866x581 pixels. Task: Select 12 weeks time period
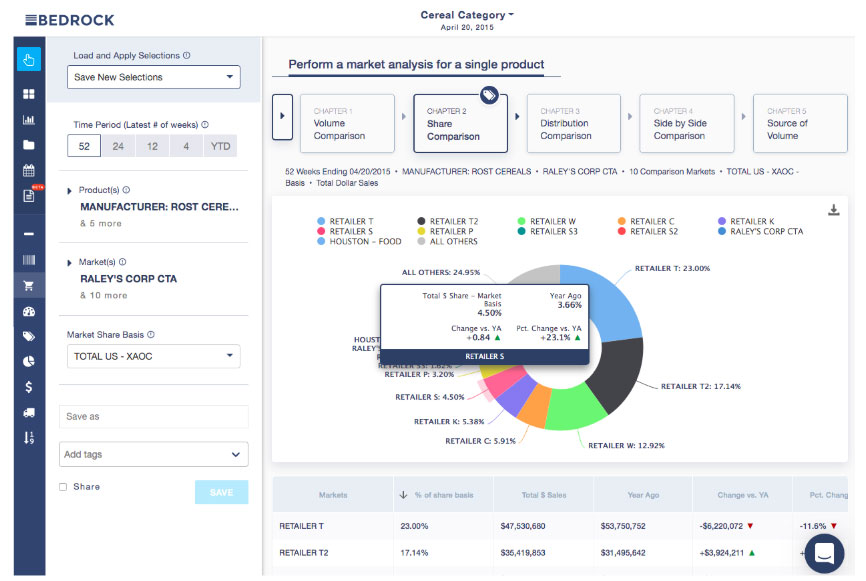click(152, 146)
